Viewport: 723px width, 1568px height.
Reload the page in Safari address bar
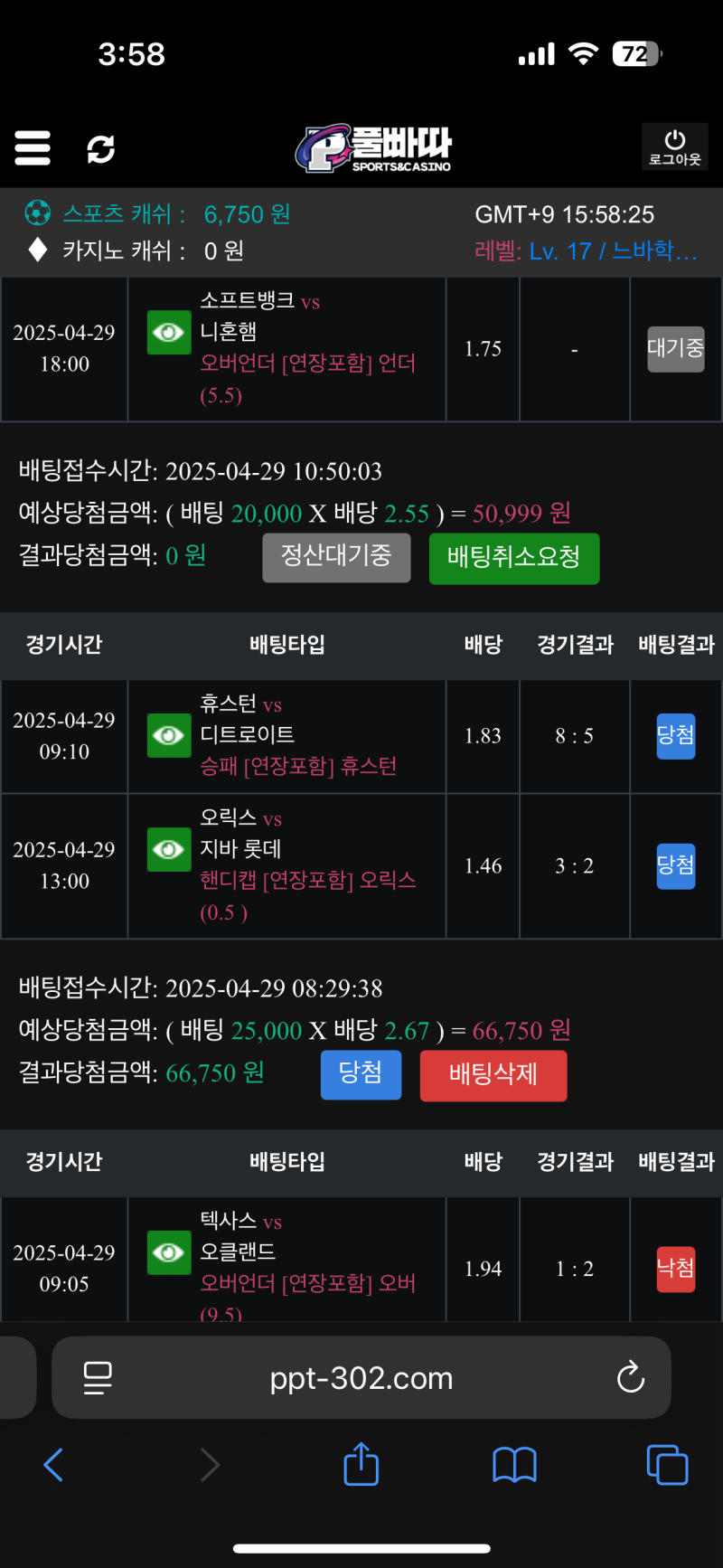click(630, 1378)
